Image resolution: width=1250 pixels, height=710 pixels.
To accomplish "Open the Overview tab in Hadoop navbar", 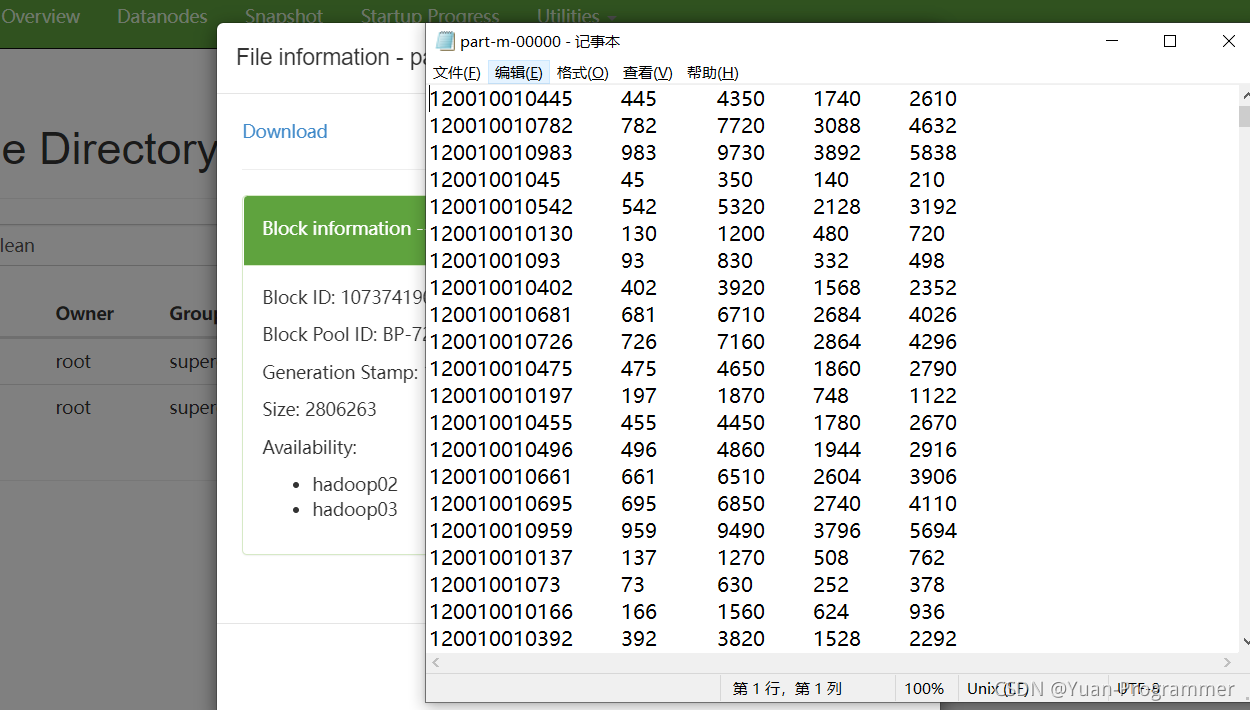I will pos(40,16).
